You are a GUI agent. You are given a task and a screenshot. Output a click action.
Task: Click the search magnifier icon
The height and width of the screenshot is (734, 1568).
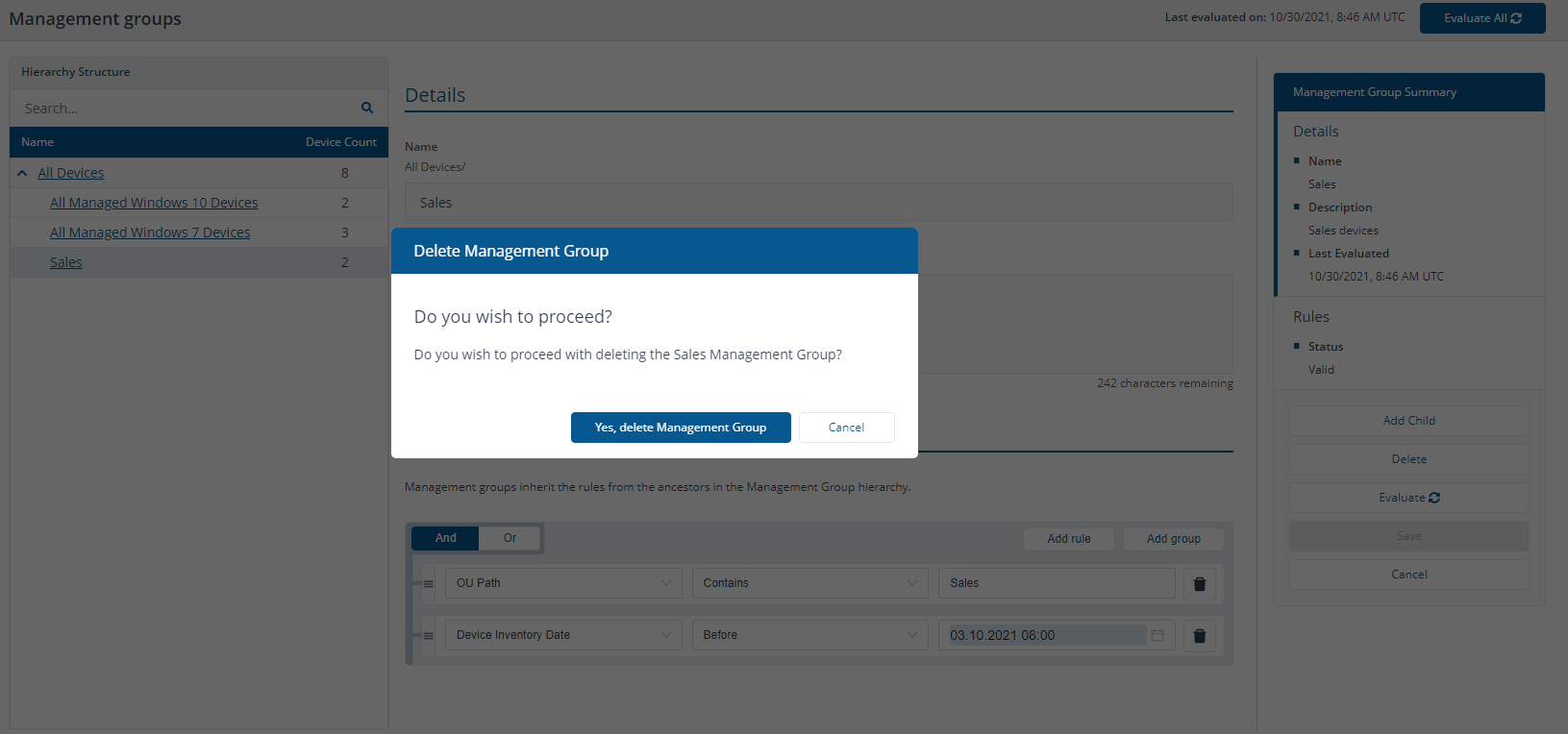366,108
